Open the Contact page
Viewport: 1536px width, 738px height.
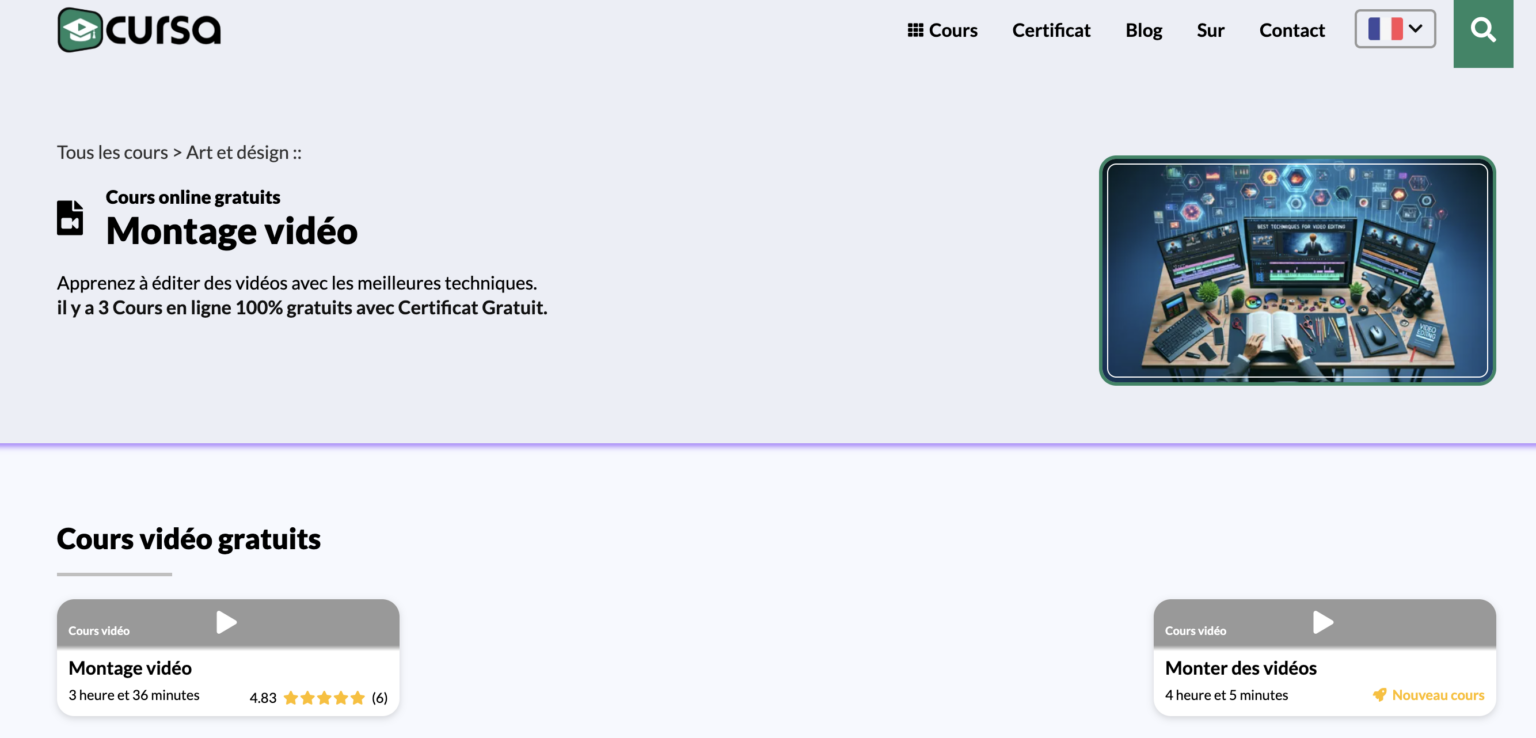[x=1291, y=30]
